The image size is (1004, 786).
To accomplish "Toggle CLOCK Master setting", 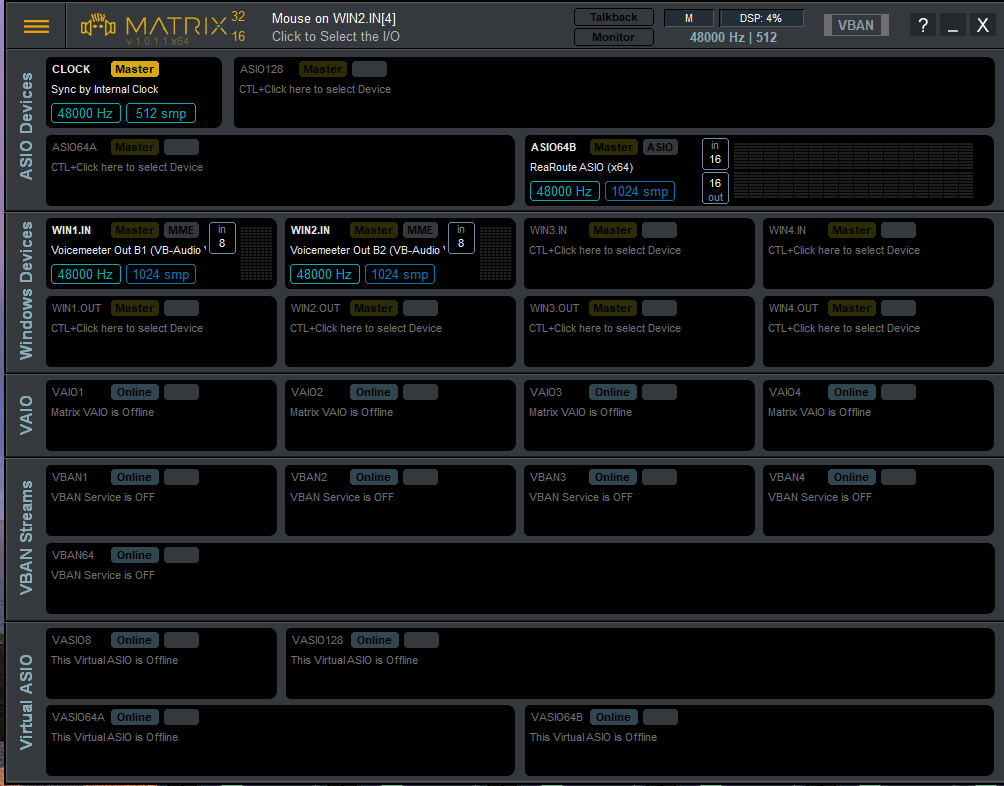I will pos(134,69).
